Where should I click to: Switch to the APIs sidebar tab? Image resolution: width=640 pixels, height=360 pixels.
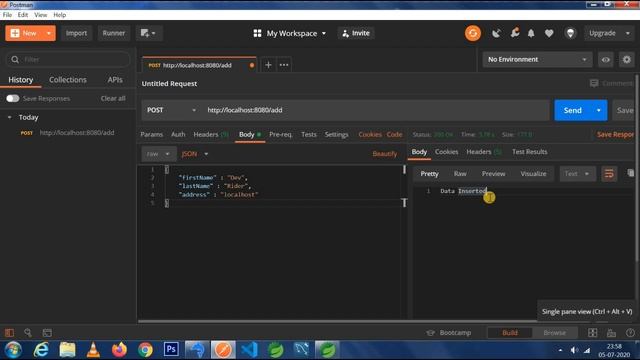(x=115, y=80)
